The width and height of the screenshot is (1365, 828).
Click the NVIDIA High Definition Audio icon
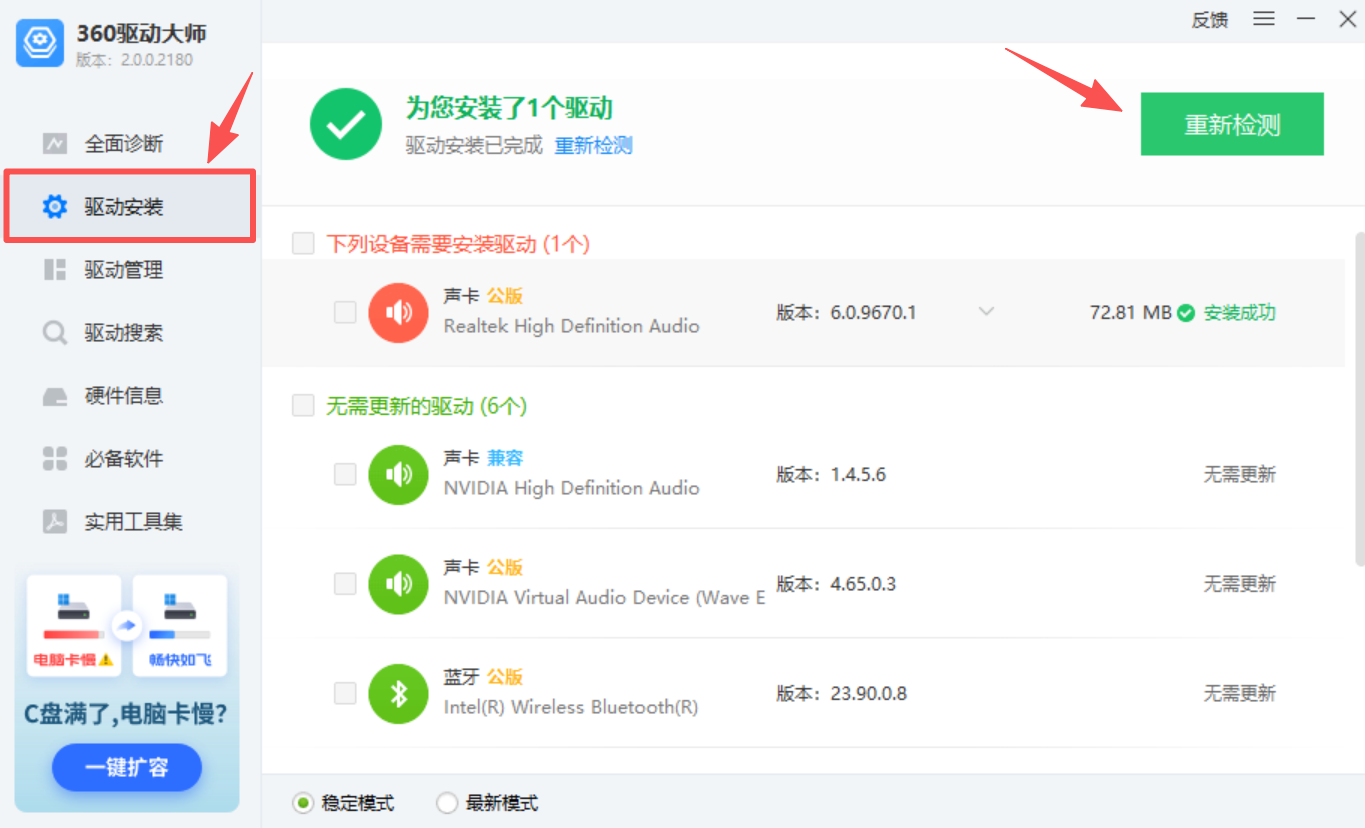pos(398,474)
